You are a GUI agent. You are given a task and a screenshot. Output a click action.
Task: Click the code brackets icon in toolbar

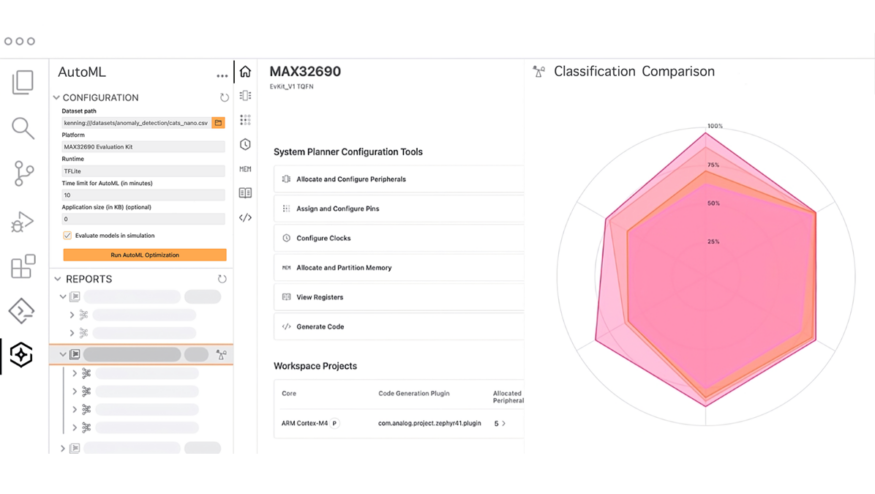(245, 217)
